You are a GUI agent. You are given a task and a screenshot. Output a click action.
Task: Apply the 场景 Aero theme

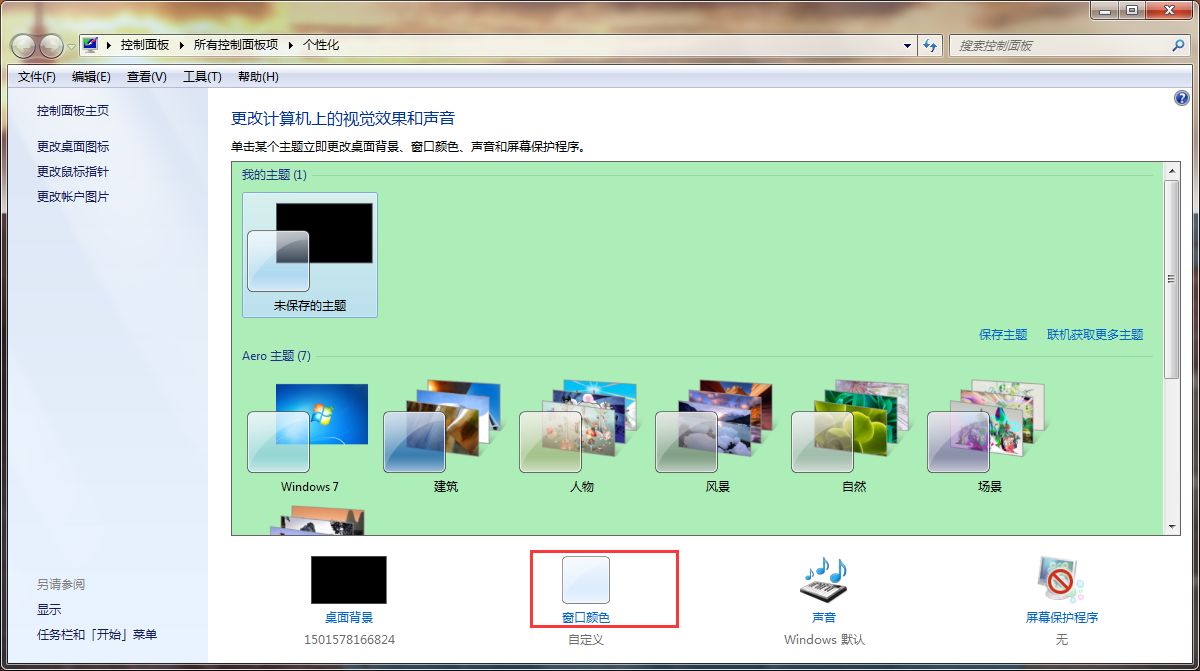pyautogui.click(x=990, y=437)
